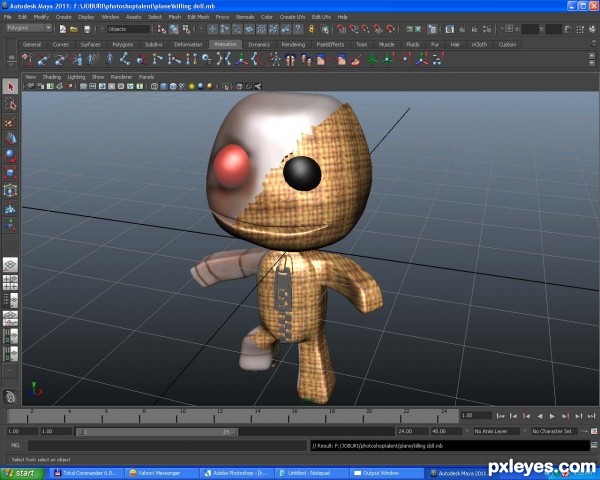Open the No Anim Layer dropdown
Image resolution: width=600 pixels, height=480 pixels.
point(496,431)
